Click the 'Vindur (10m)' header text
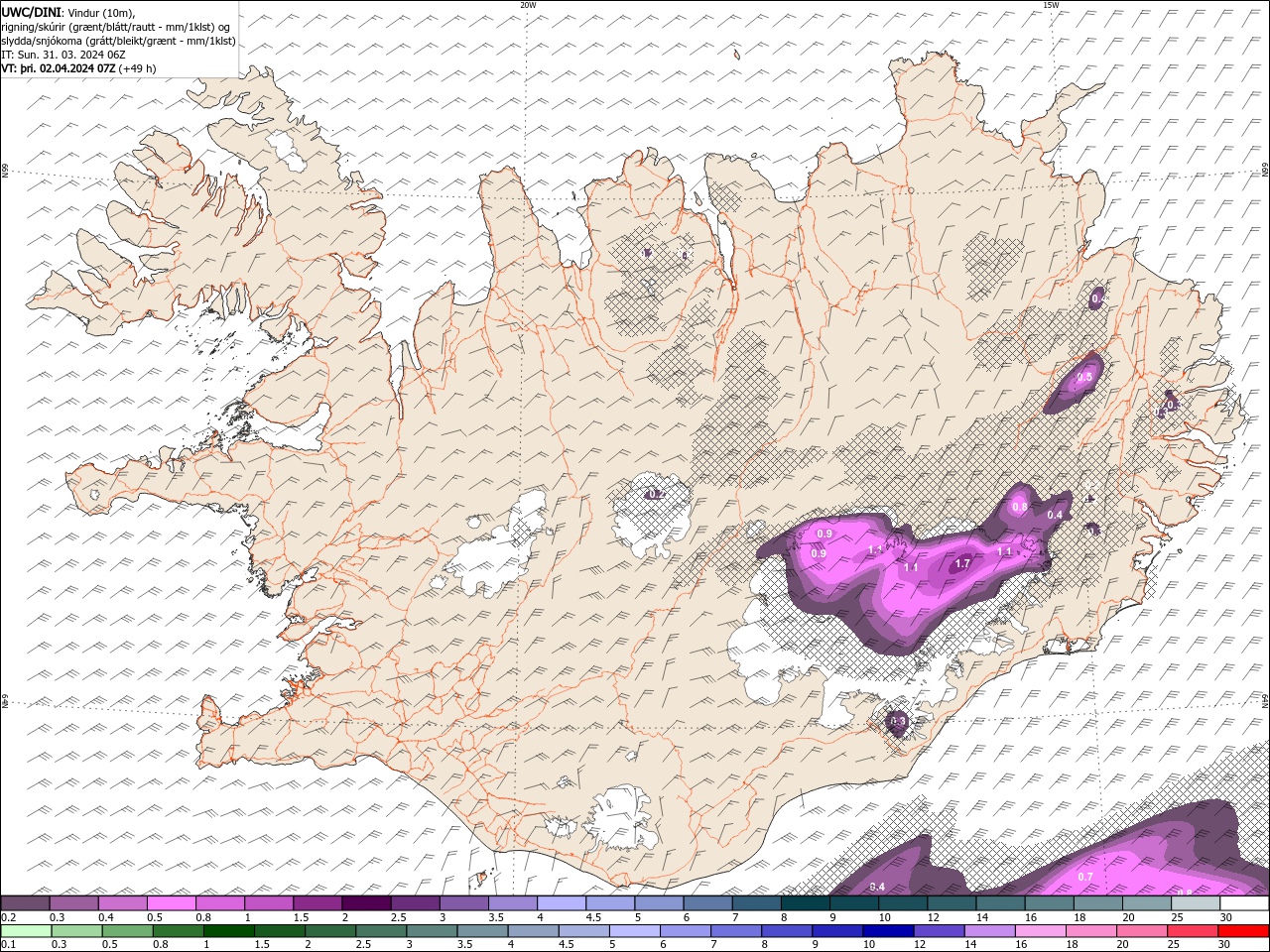Viewport: 1270px width, 952px height. (x=100, y=12)
